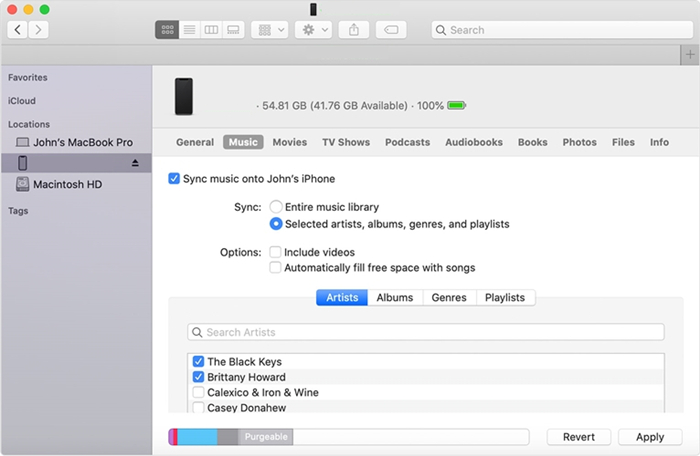
Task: Check Casey Donahew artist
Action: (198, 407)
